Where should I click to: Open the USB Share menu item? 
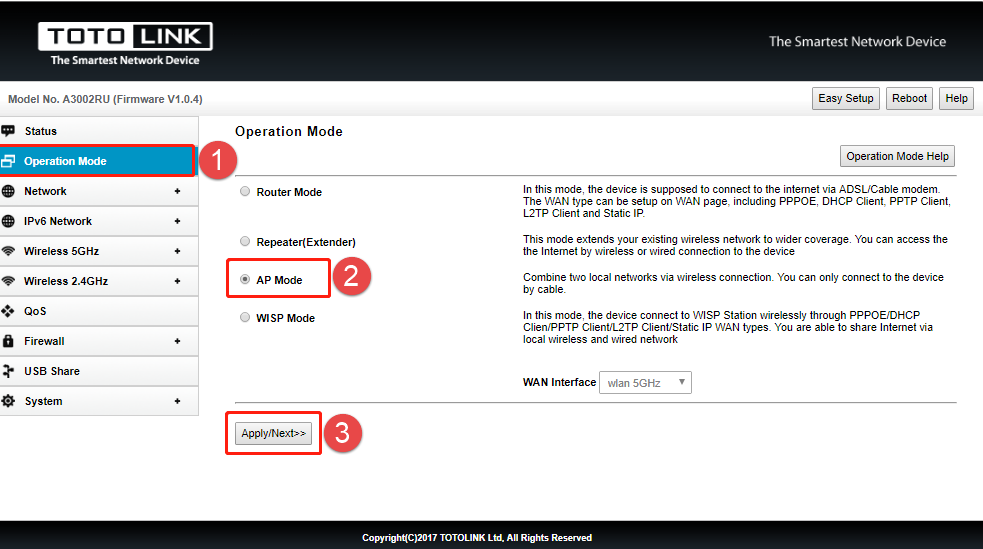tap(99, 371)
